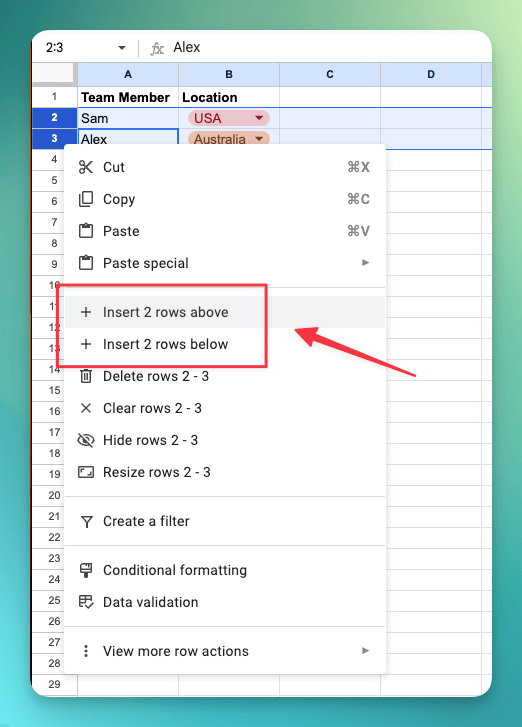The height and width of the screenshot is (727, 522).
Task: Select the column C header
Action: (330, 74)
